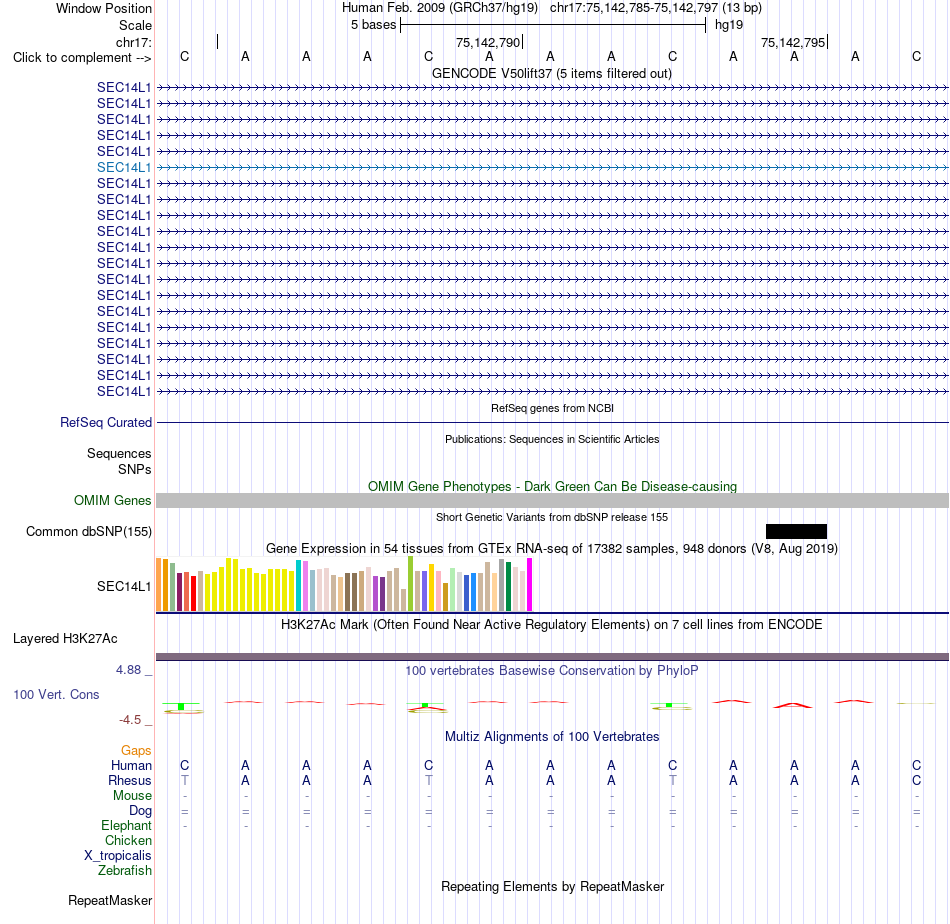950x924 pixels.
Task: Click the Layered H3K27Ac track label
Action: coord(65,639)
